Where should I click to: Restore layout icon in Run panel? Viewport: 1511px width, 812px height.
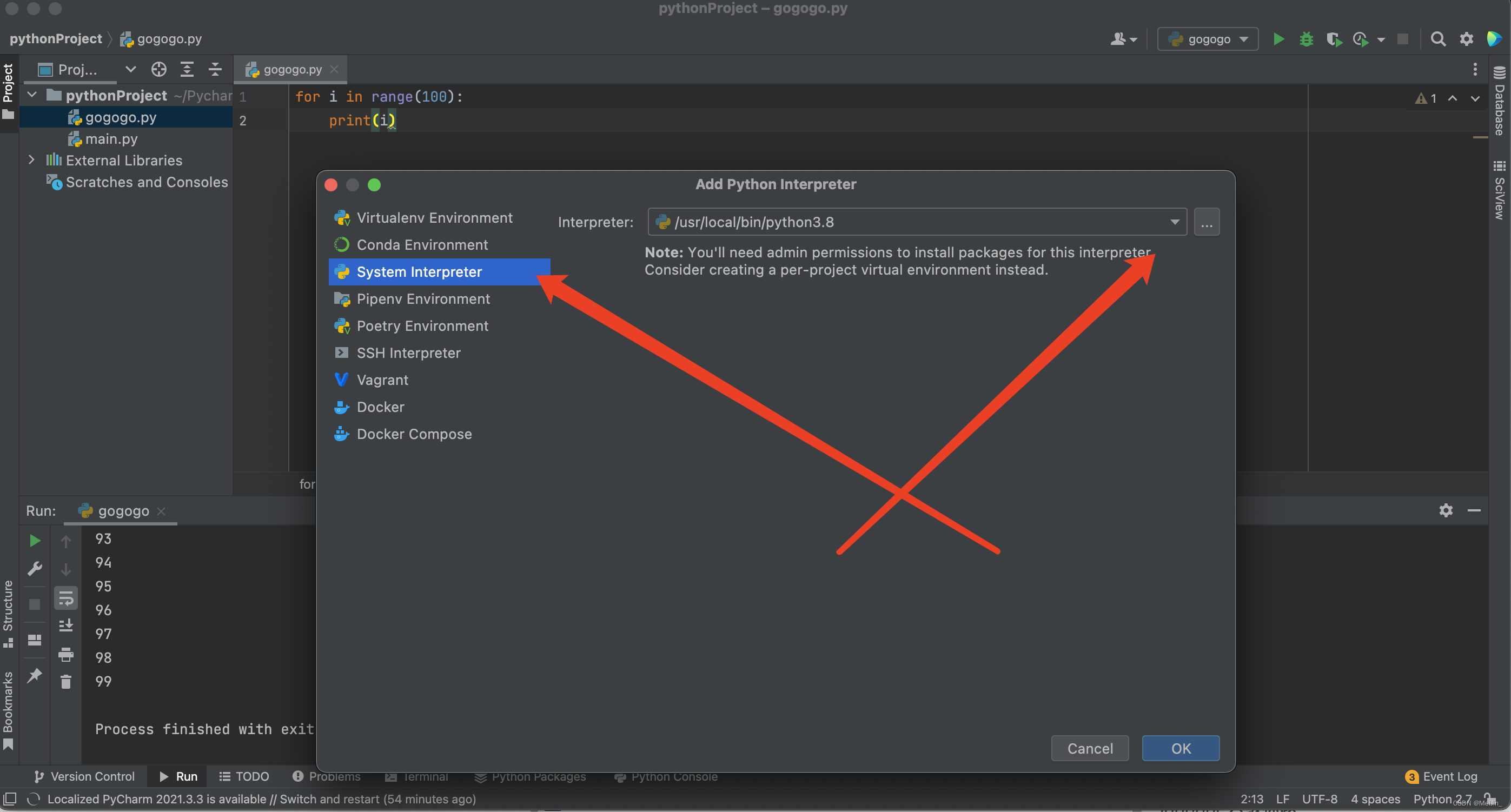pos(35,640)
